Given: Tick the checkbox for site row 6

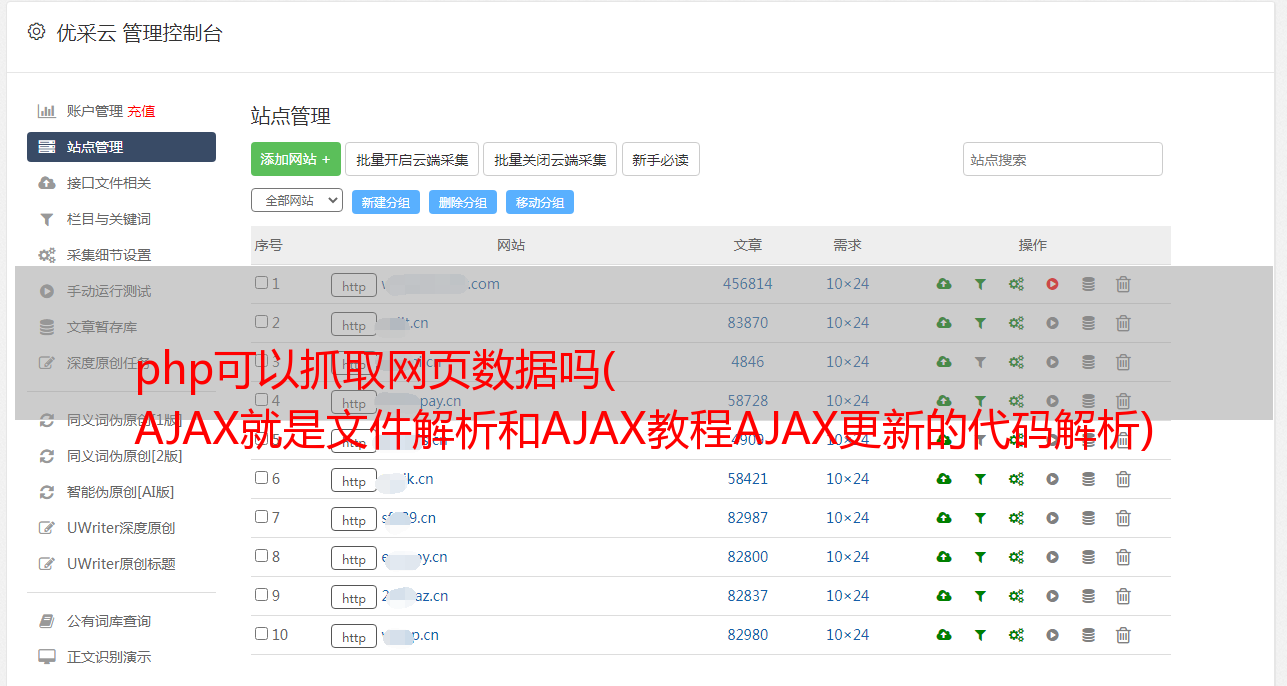Looking at the screenshot, I should pyautogui.click(x=261, y=478).
